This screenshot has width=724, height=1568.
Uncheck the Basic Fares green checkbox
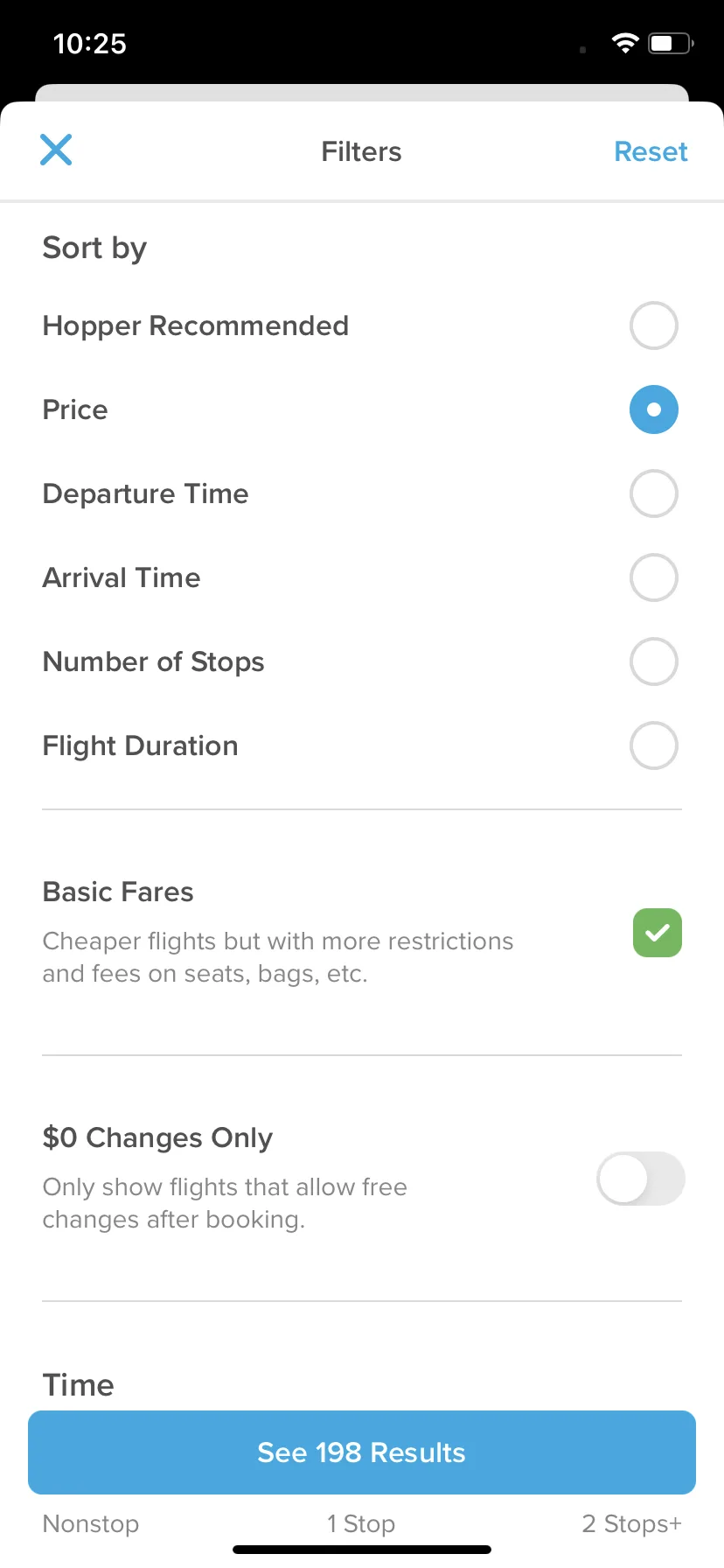(657, 933)
